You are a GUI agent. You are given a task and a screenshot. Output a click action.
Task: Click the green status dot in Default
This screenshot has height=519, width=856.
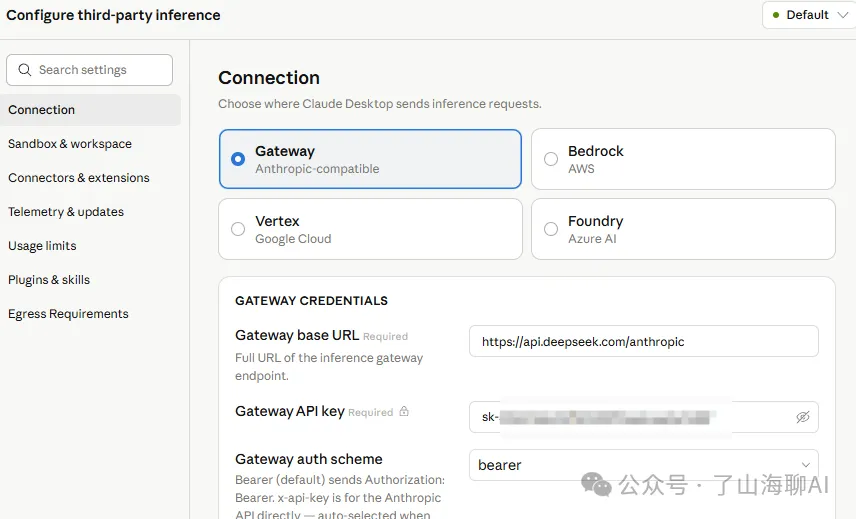point(776,15)
